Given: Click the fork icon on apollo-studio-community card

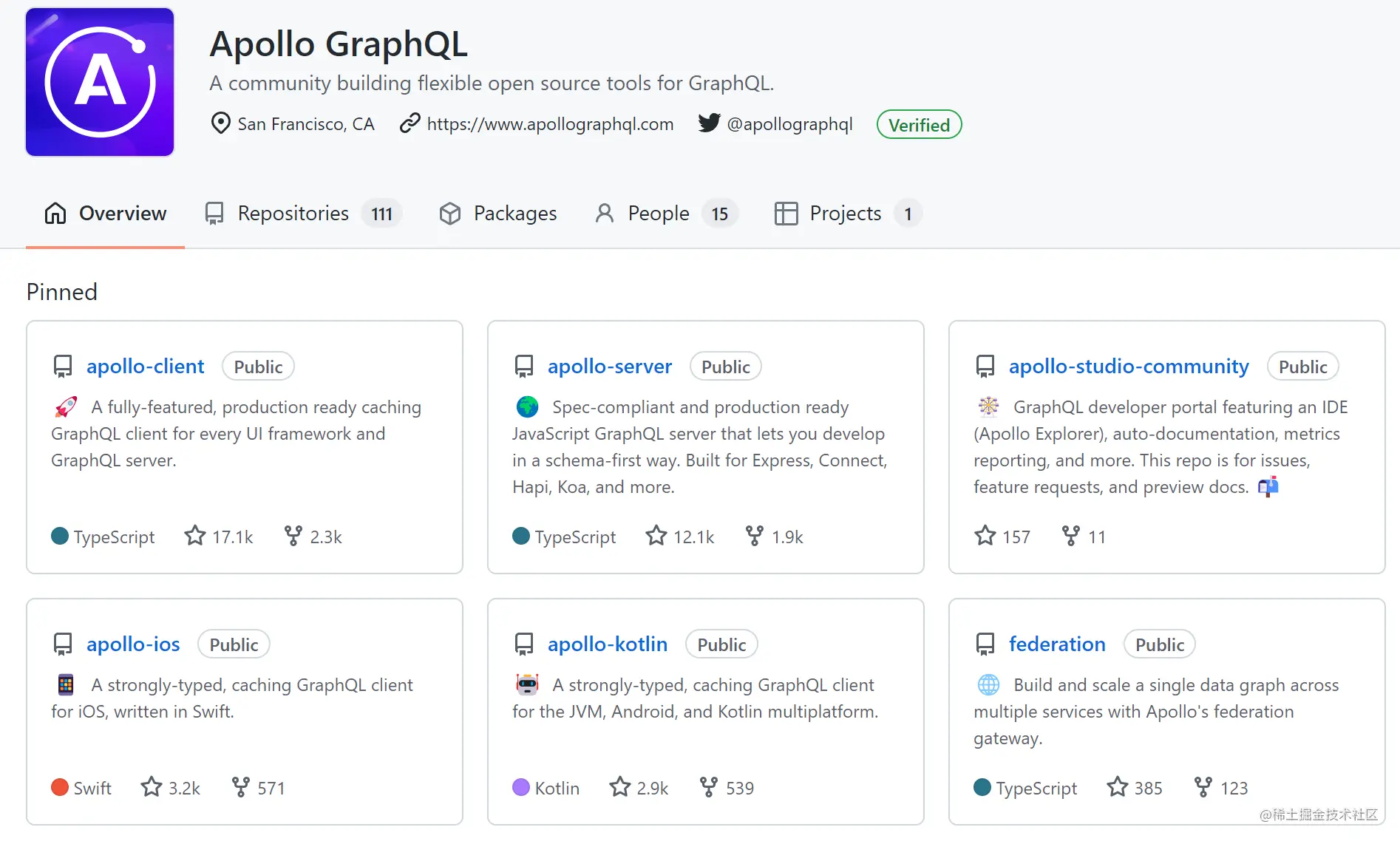Looking at the screenshot, I should [1071, 536].
